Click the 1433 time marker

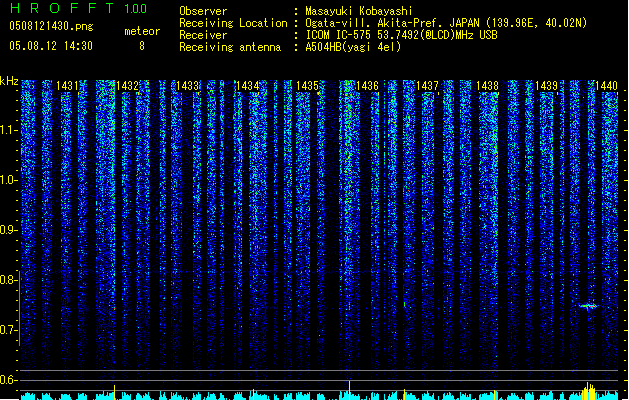pyautogui.click(x=187, y=86)
